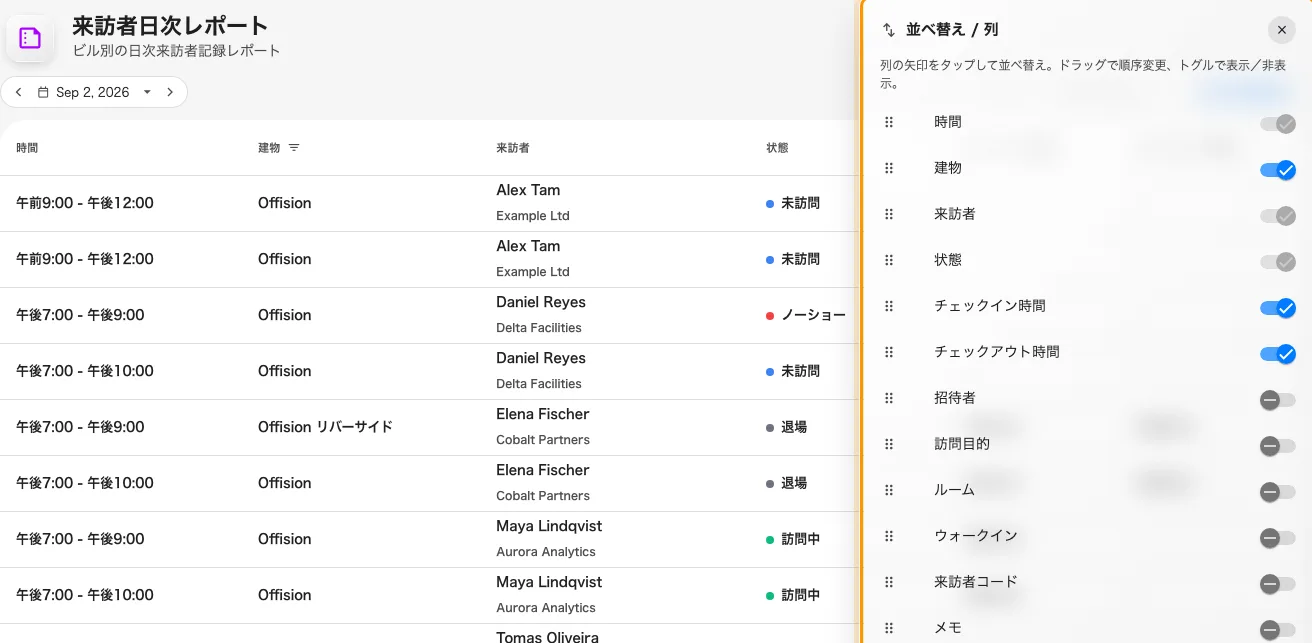Open the Sep 2, 2026 date picker
This screenshot has height=643, width=1312.
[x=94, y=92]
